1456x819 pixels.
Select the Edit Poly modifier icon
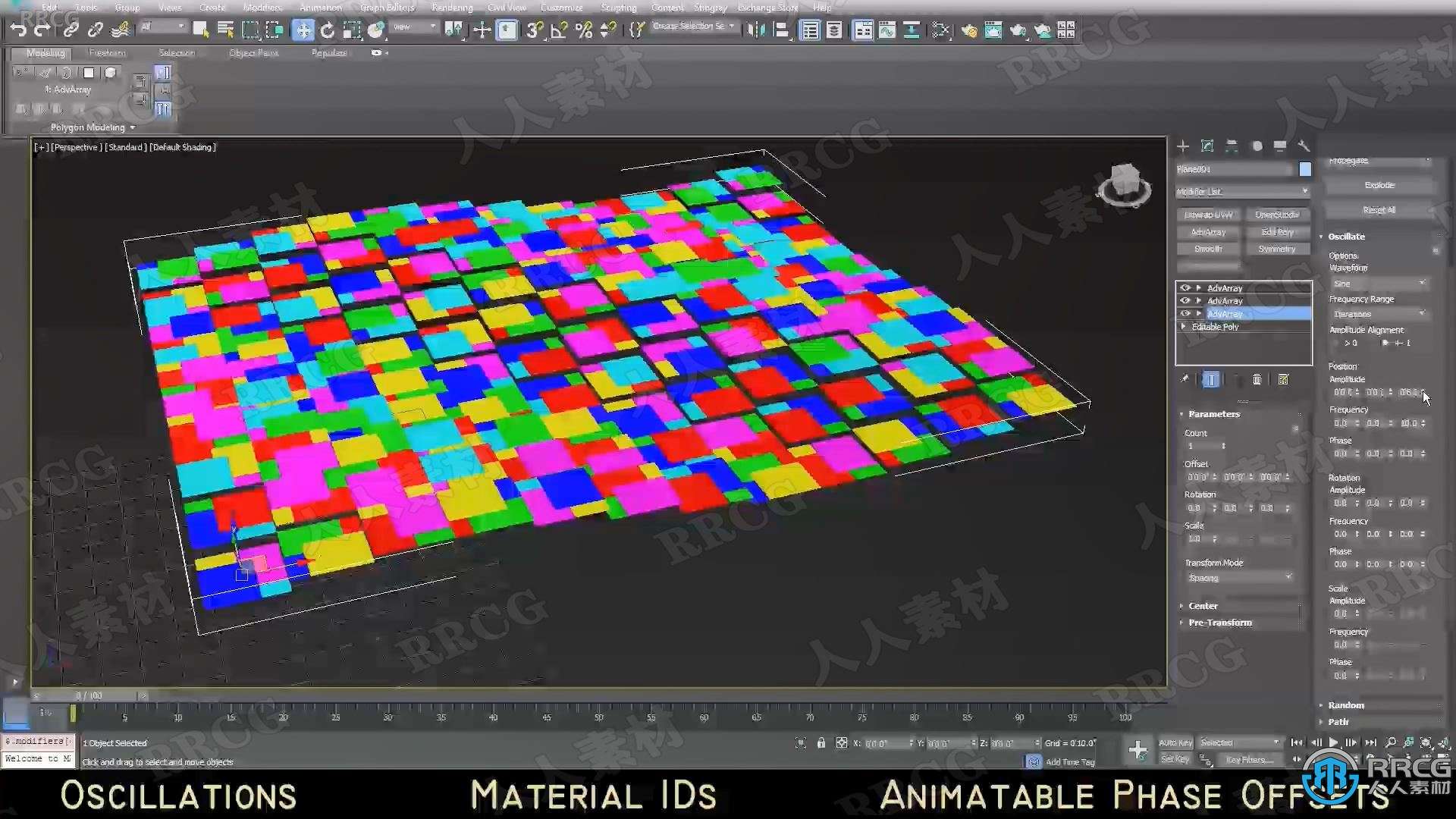[1277, 232]
